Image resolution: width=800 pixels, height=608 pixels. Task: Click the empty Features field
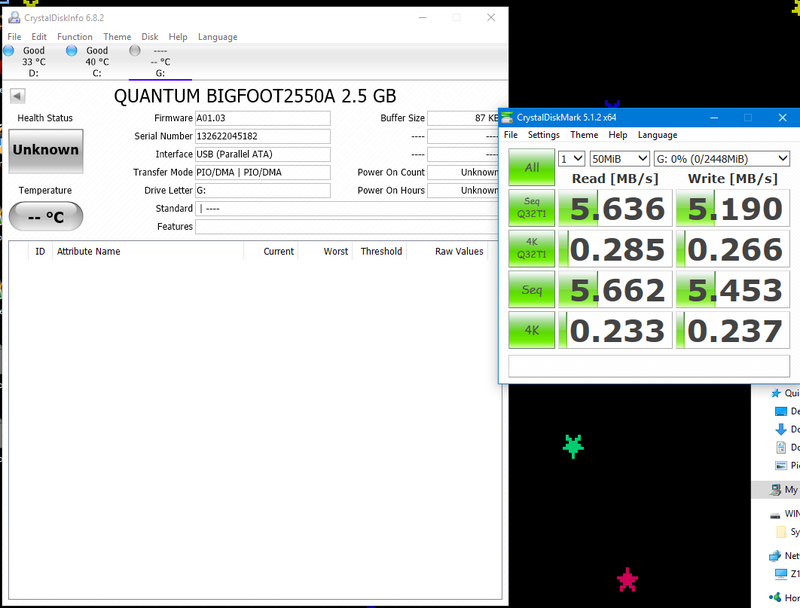click(x=347, y=227)
